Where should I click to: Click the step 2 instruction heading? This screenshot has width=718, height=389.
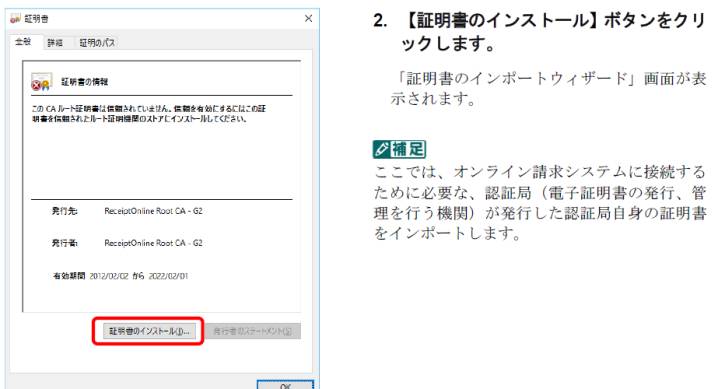click(x=539, y=32)
